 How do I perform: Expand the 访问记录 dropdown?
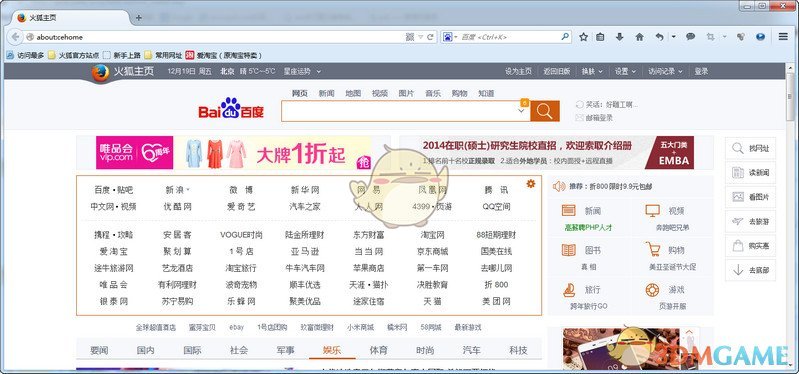(x=664, y=71)
